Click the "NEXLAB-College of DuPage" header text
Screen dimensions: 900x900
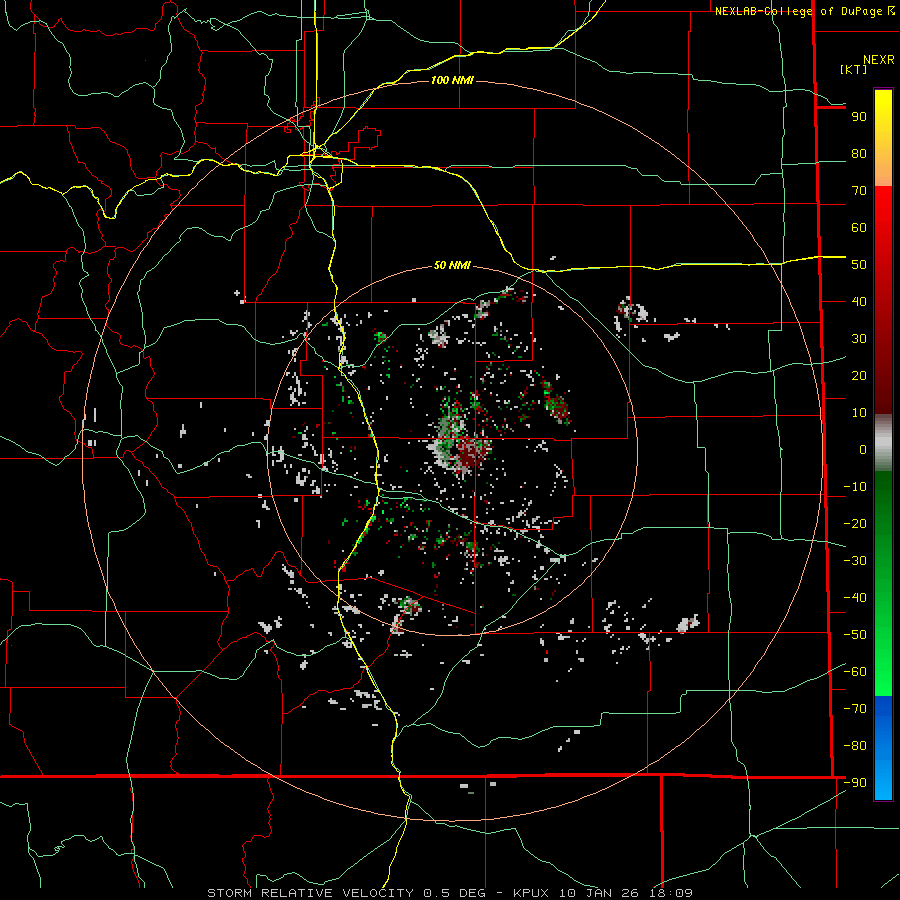click(x=800, y=11)
